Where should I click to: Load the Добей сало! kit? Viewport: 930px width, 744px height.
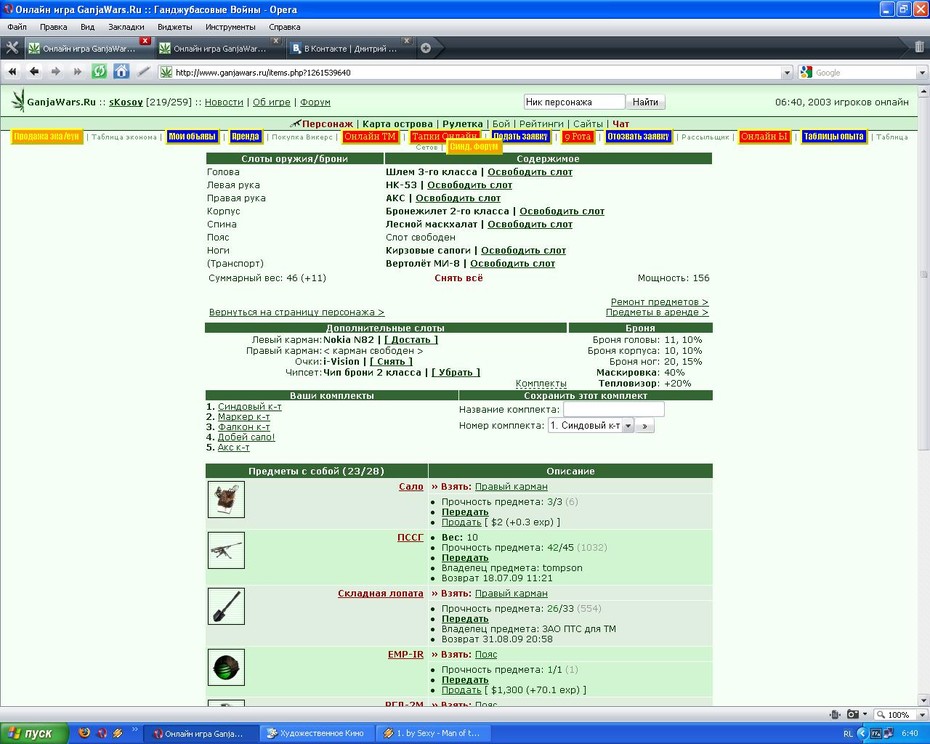pos(246,437)
